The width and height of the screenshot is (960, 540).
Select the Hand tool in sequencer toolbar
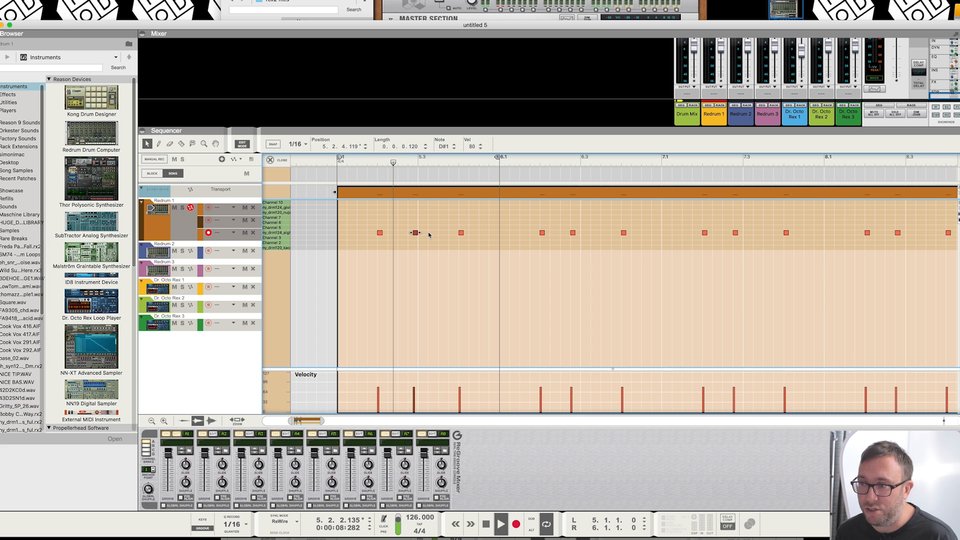tap(216, 144)
